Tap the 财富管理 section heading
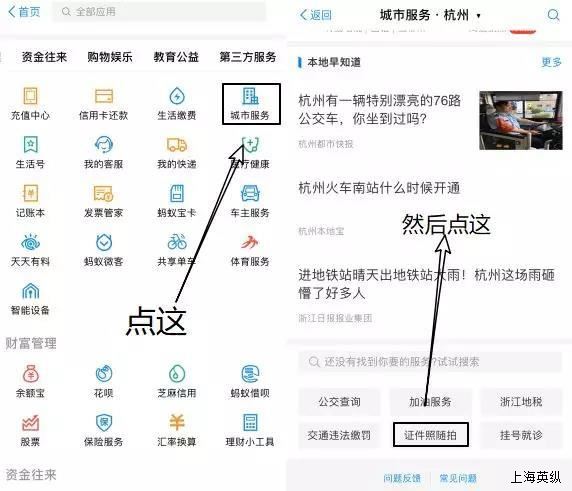This screenshot has width=572, height=491. click(31, 343)
